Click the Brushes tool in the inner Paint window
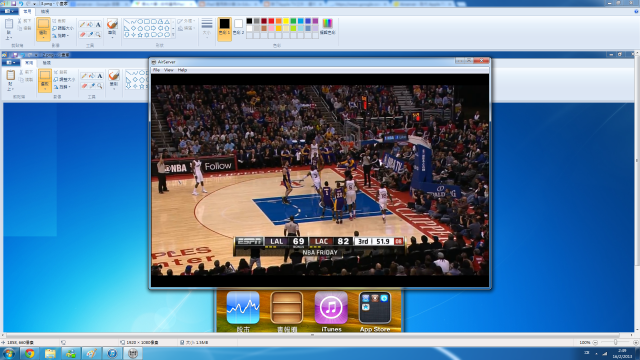This screenshot has width=640, height=360. [114, 76]
